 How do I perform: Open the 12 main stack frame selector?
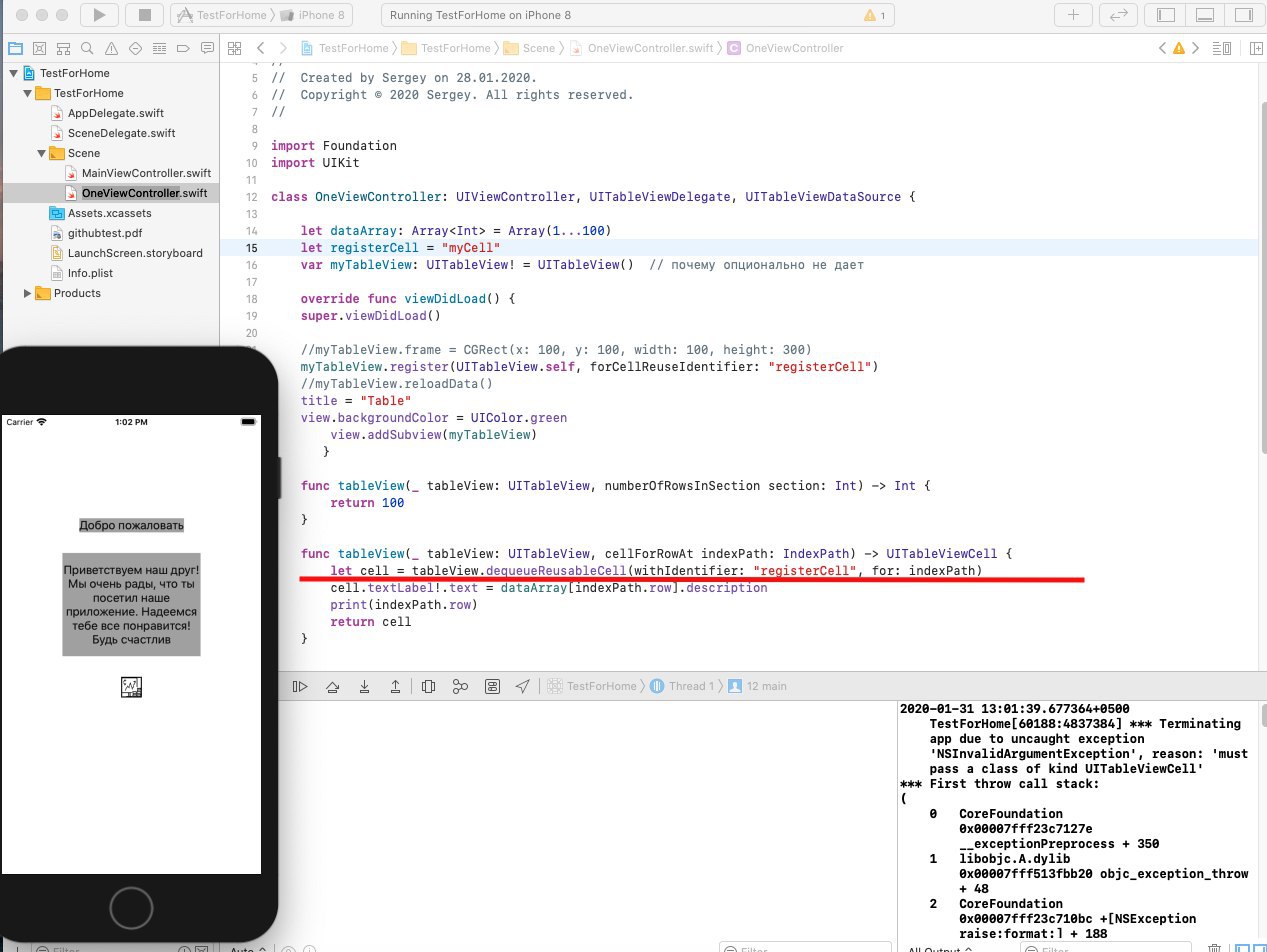click(758, 686)
